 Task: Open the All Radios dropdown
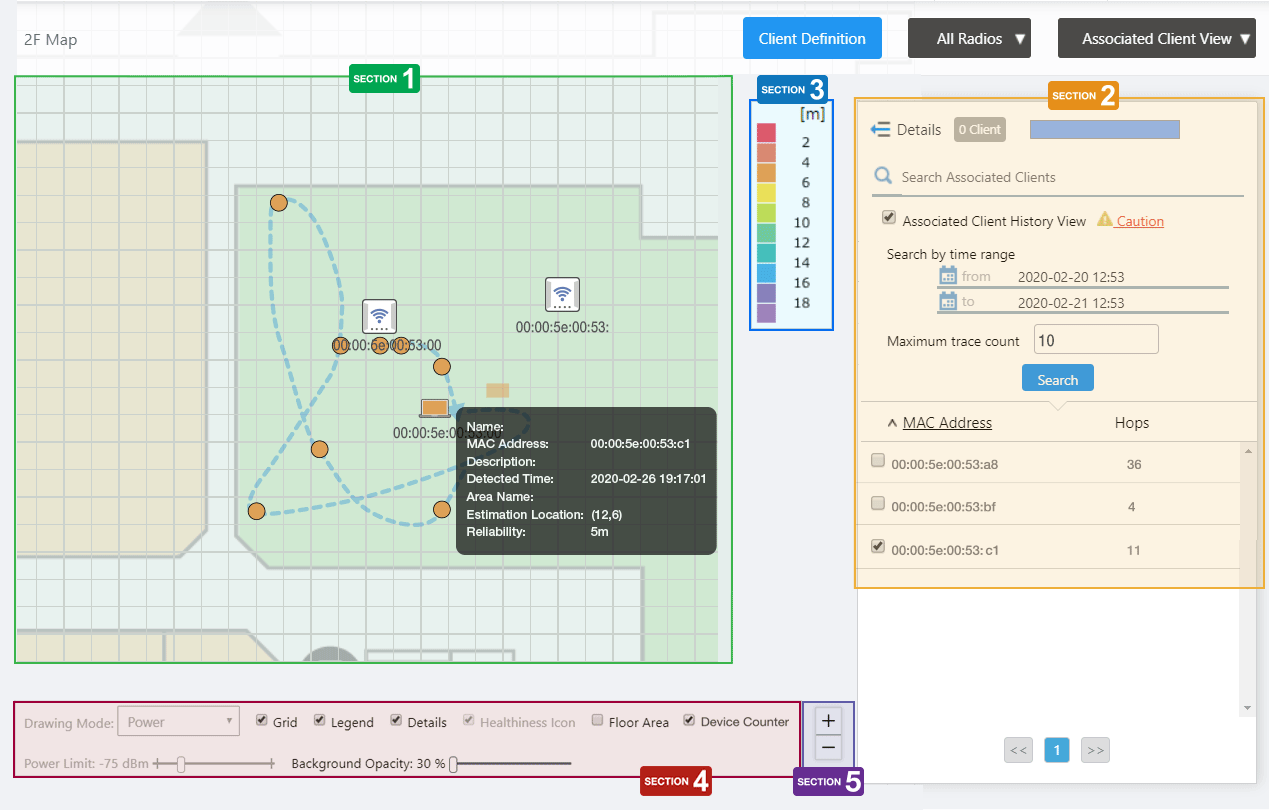pos(968,39)
